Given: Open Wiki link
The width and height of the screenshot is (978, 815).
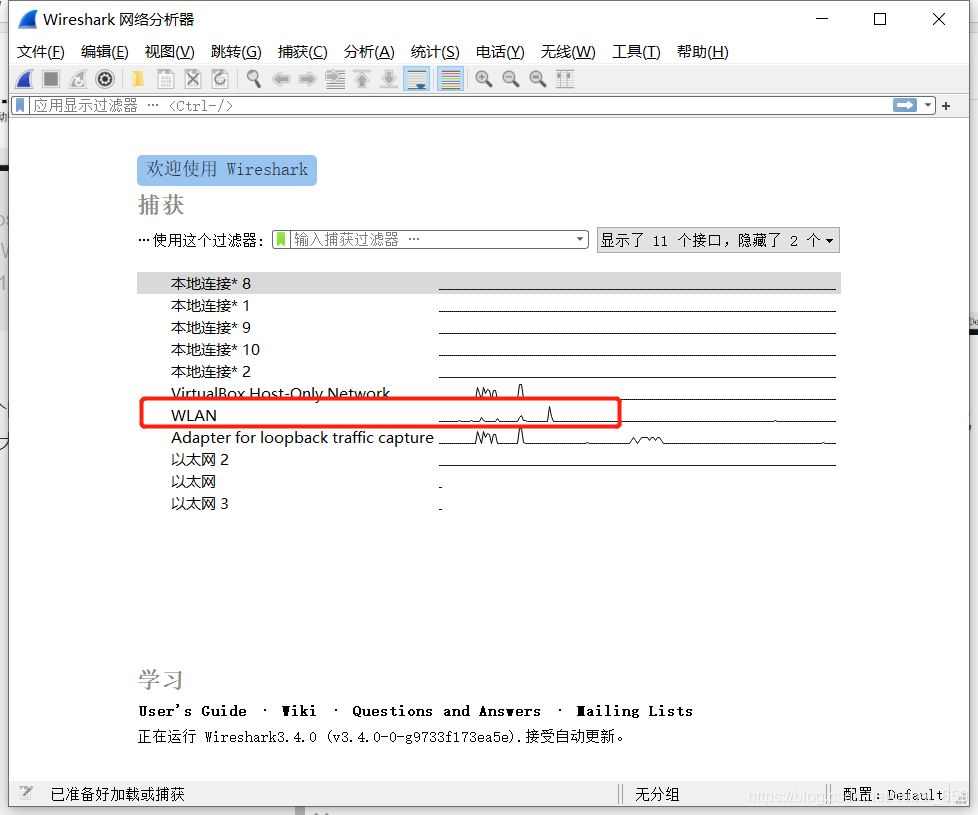Looking at the screenshot, I should click(x=299, y=711).
